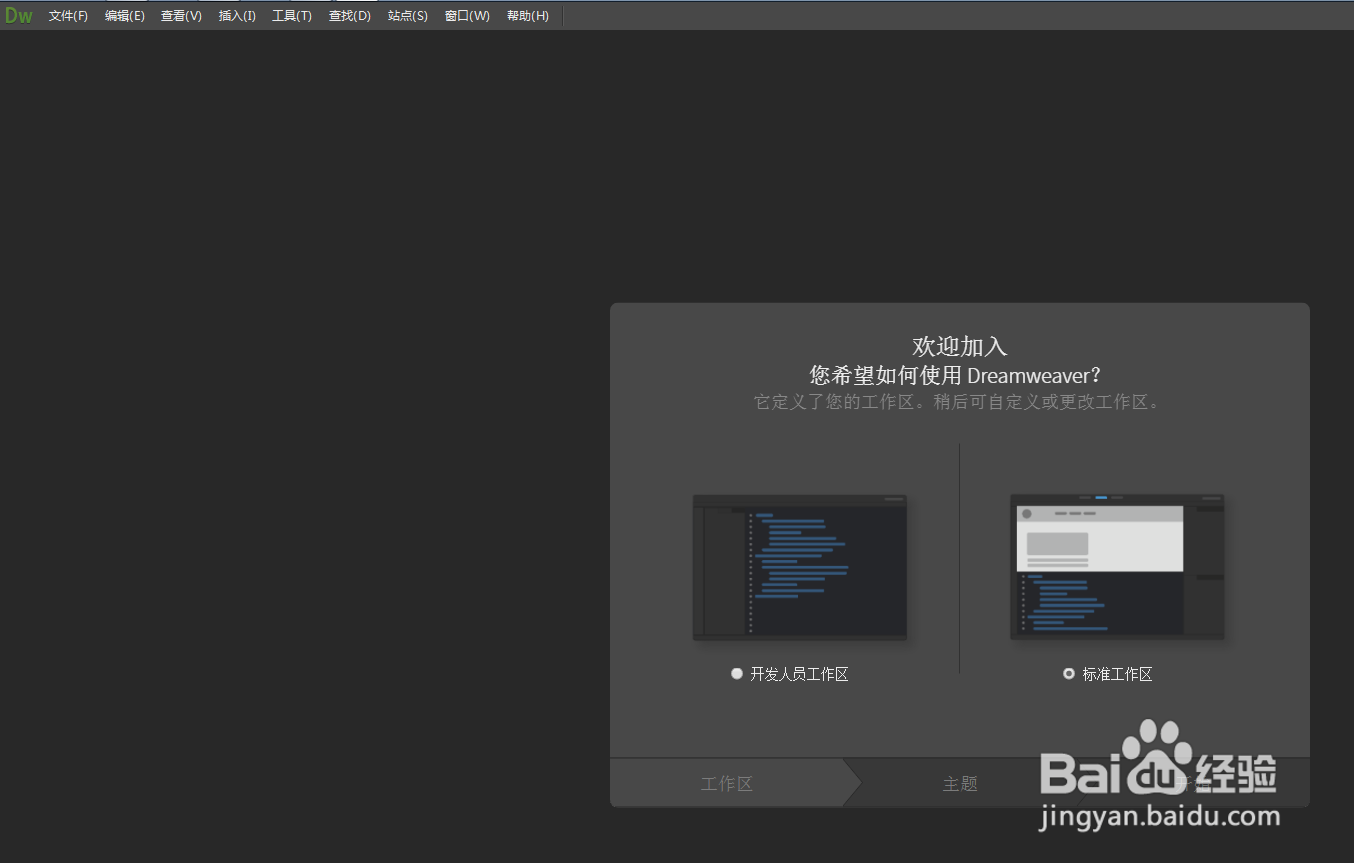Click the Dw application logo icon
Viewport: 1354px width, 863px height.
[x=18, y=15]
